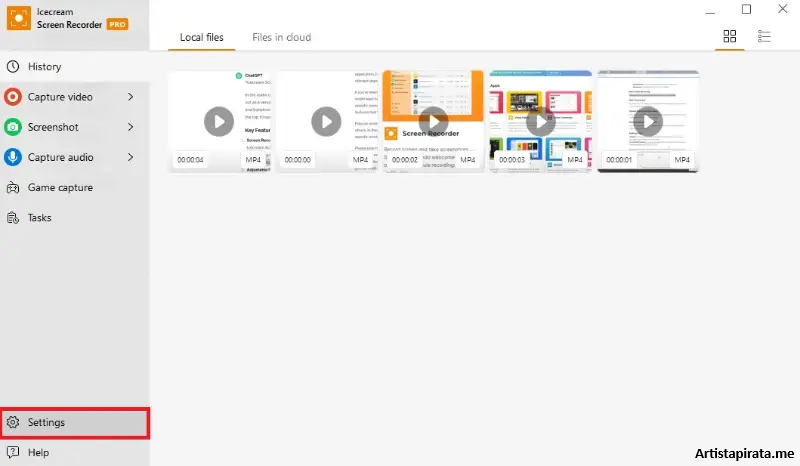Screen dimensions: 800x466
Task: Click MP4 badge on the 00:00:02 video
Action: click(x=467, y=160)
